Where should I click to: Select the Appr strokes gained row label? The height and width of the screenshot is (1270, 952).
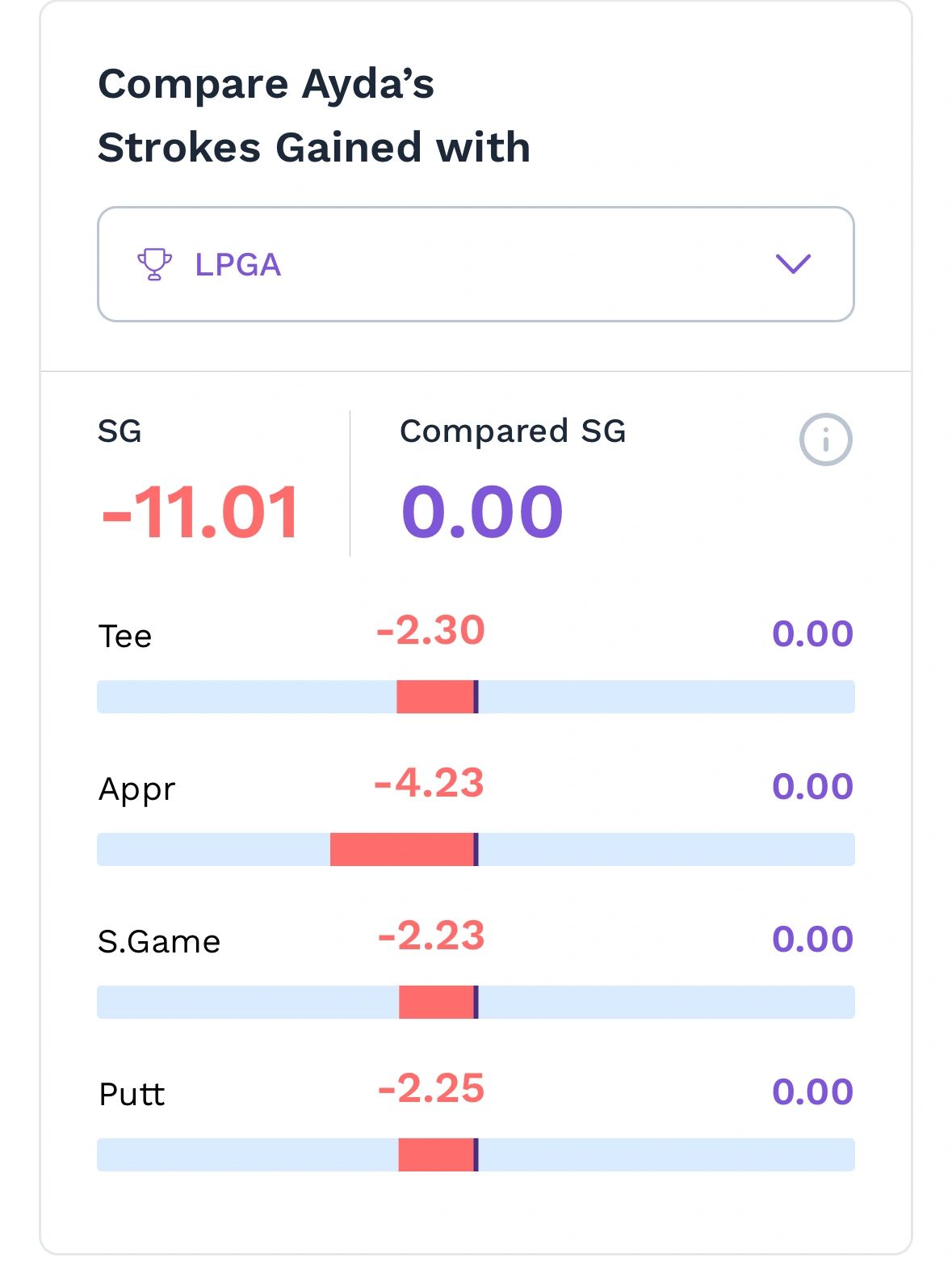136,788
